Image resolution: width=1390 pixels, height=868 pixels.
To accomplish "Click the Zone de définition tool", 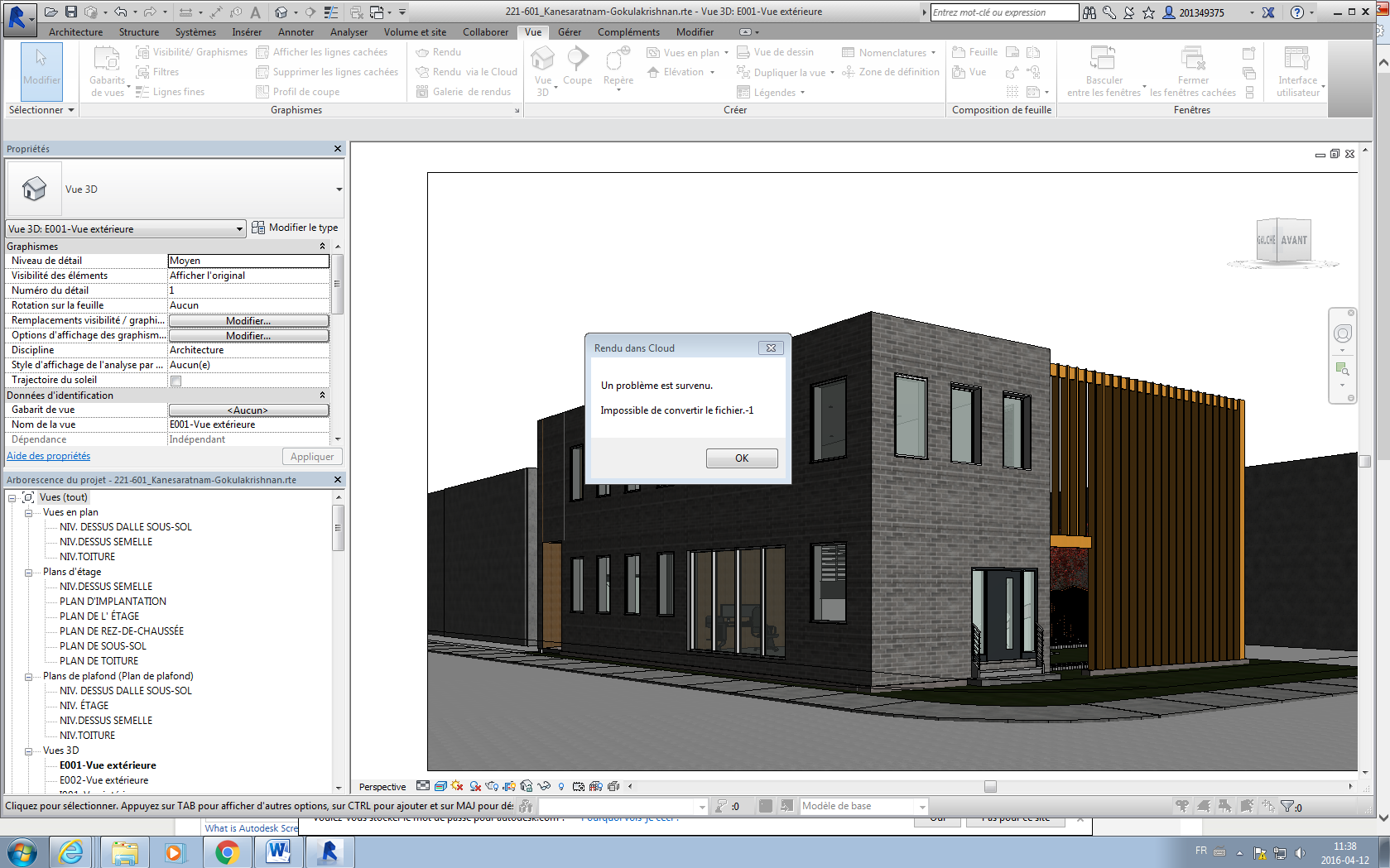I will [891, 72].
